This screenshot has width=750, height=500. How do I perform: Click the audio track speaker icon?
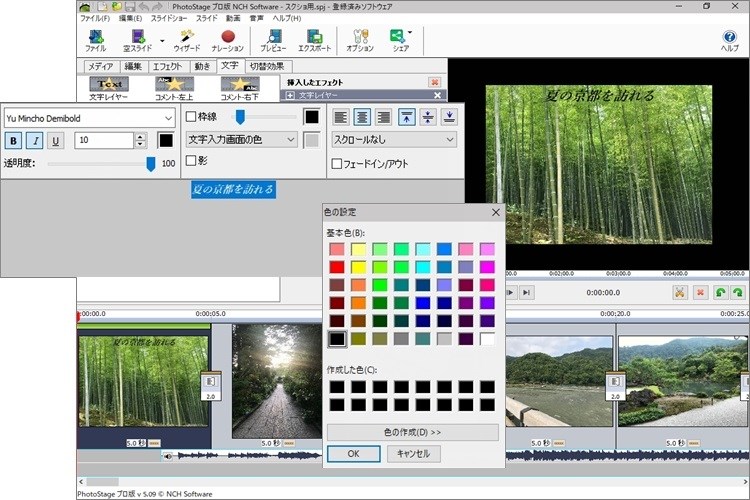tap(168, 456)
